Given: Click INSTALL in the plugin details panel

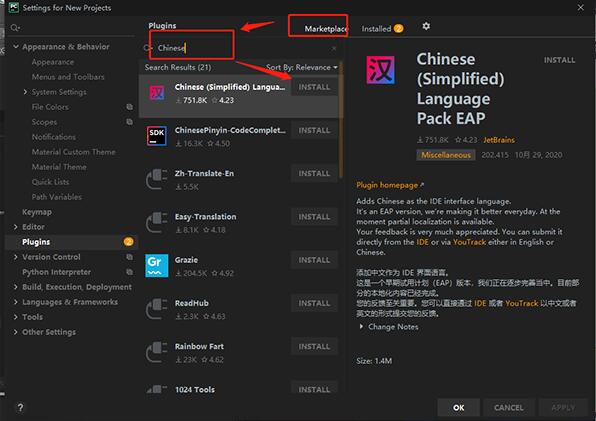Looking at the screenshot, I should (559, 60).
